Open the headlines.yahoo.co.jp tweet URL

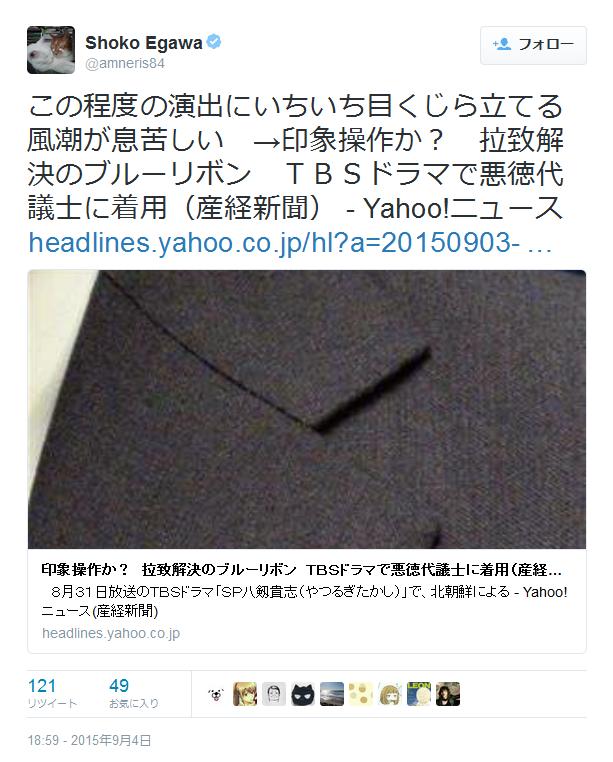click(290, 242)
